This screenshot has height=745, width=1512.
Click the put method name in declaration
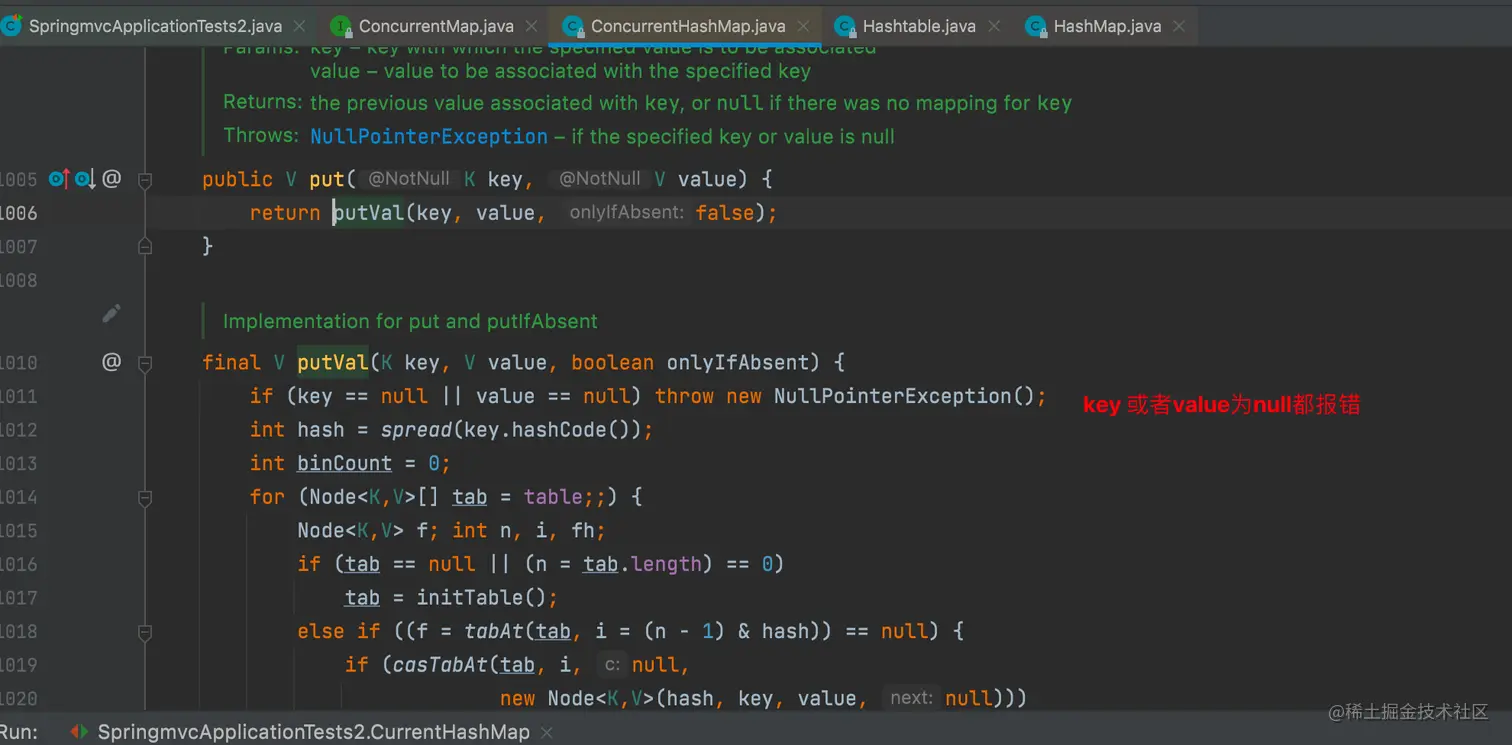click(x=327, y=179)
